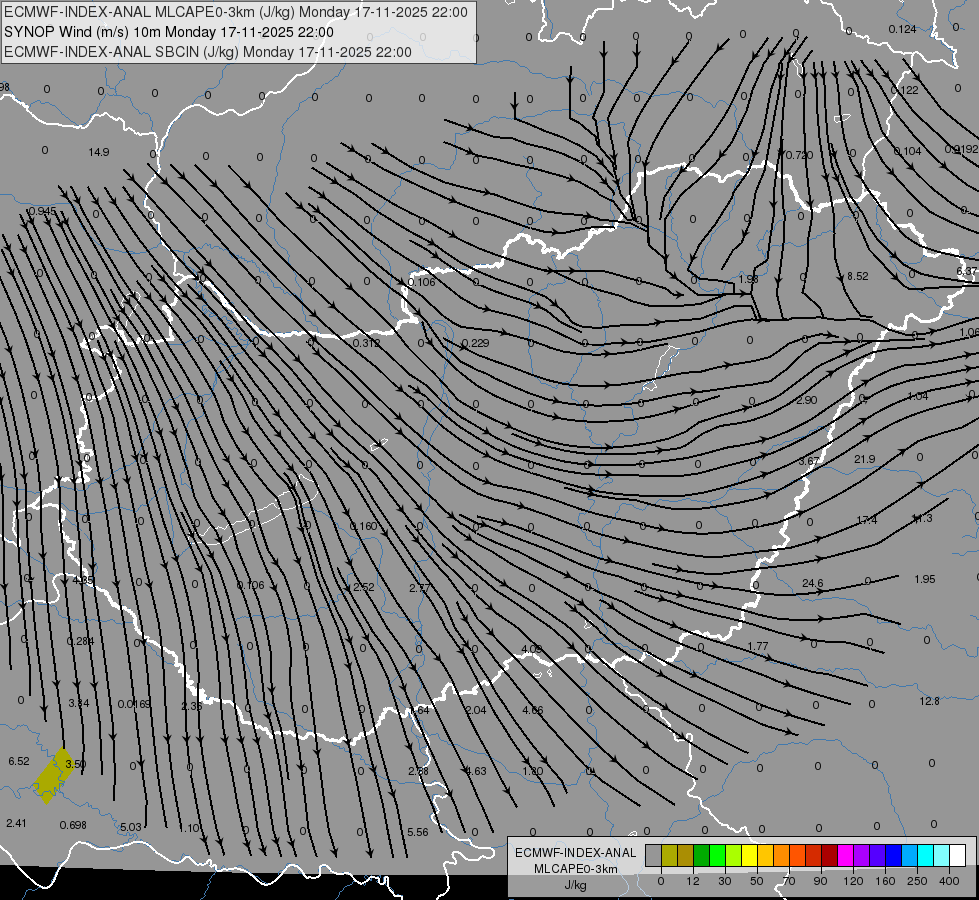Click the 2.90 value on the map

click(807, 400)
